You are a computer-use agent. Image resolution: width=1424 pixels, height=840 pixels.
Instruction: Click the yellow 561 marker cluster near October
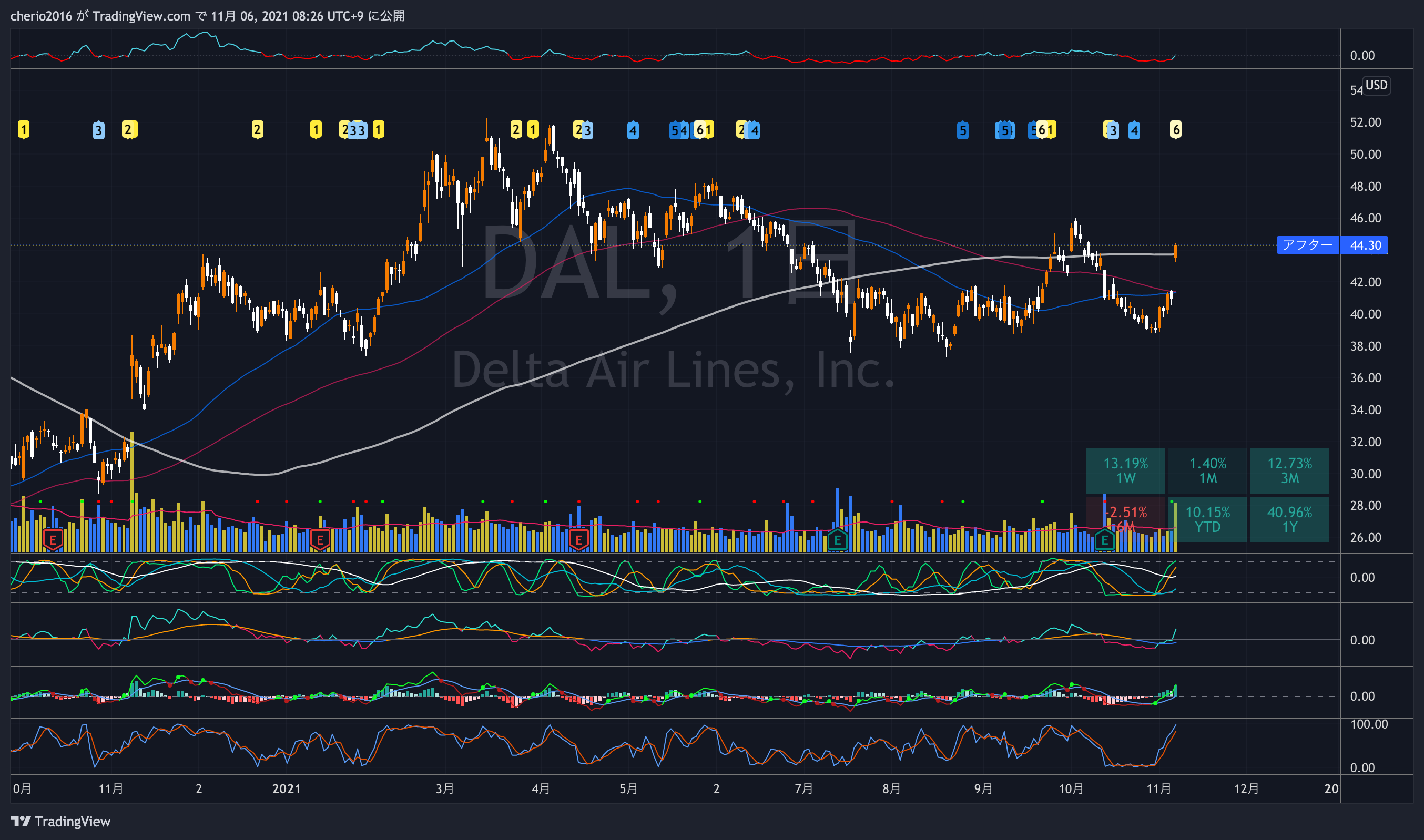point(1042,130)
